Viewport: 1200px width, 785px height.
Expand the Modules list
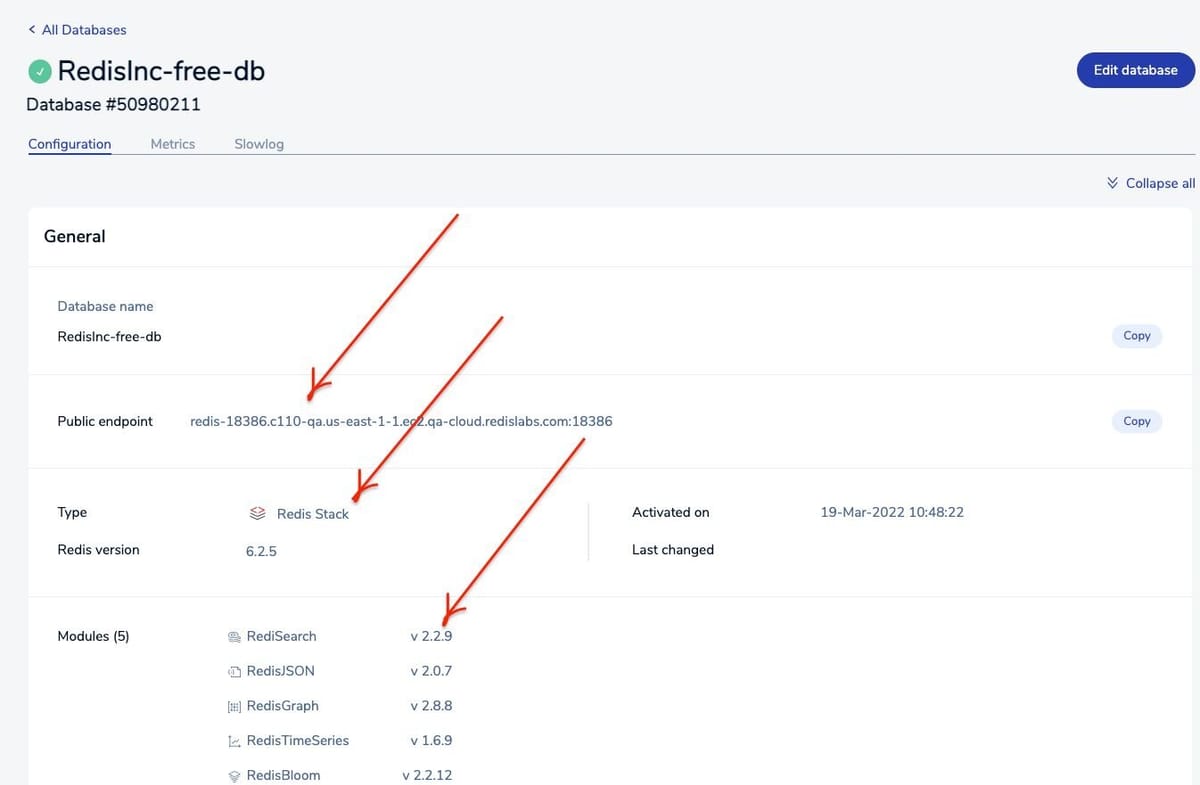pos(93,636)
